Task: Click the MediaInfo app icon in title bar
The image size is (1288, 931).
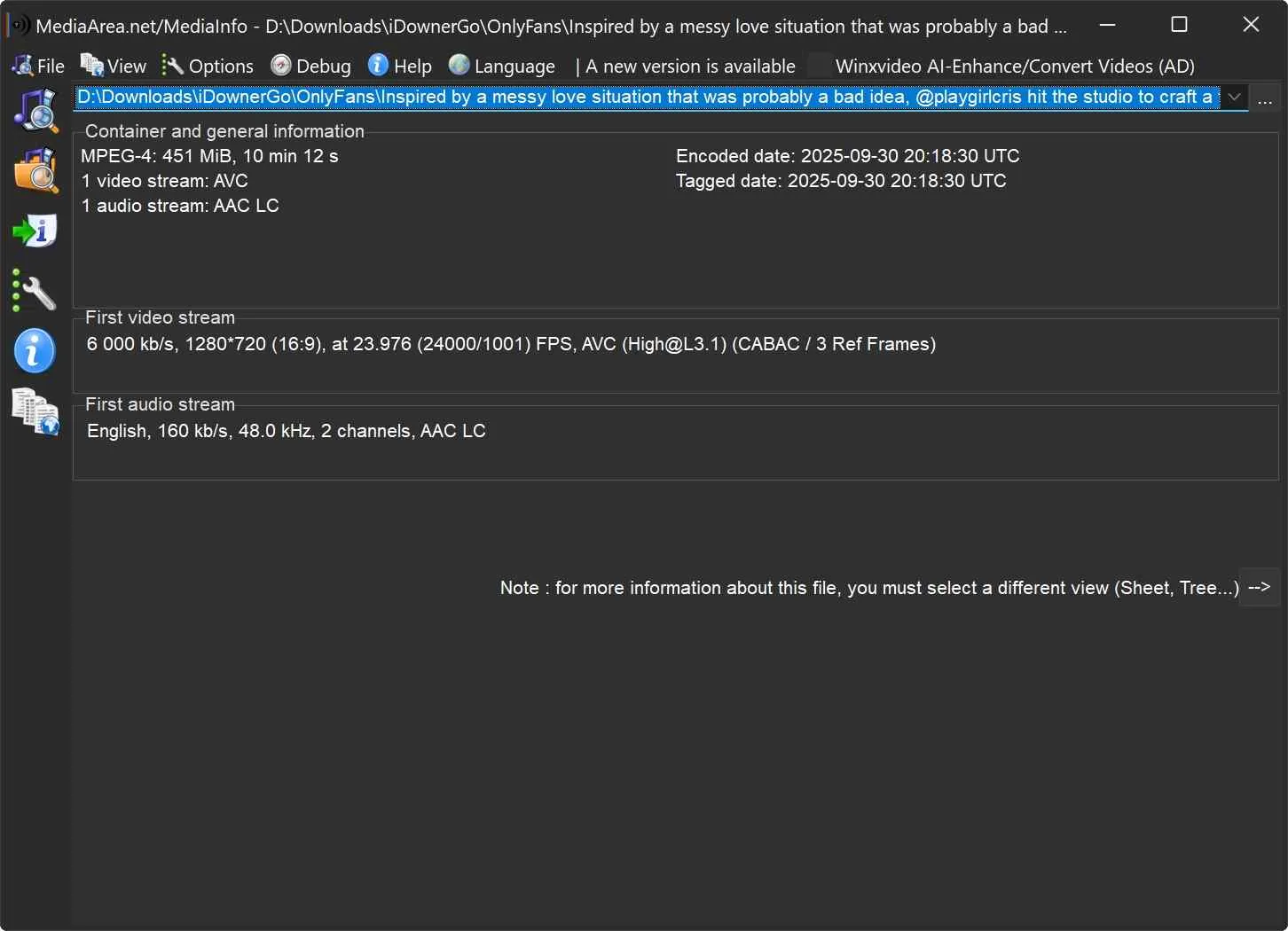Action: pyautogui.click(x=18, y=26)
